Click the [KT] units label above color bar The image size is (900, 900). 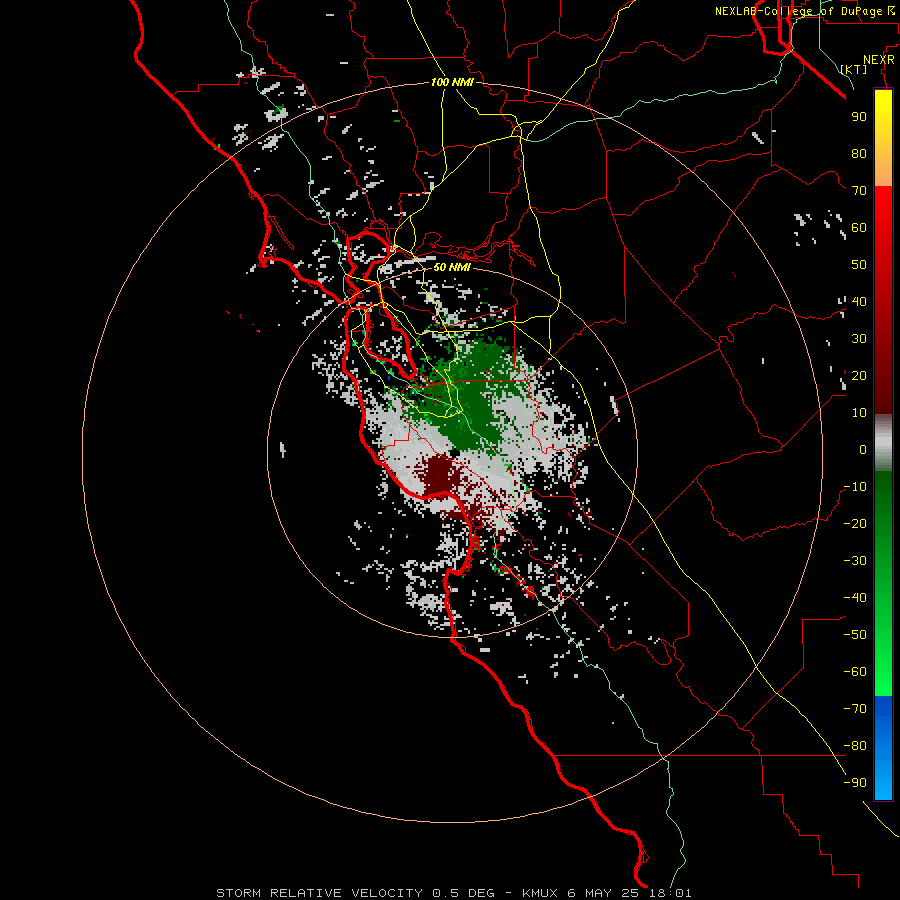(854, 69)
